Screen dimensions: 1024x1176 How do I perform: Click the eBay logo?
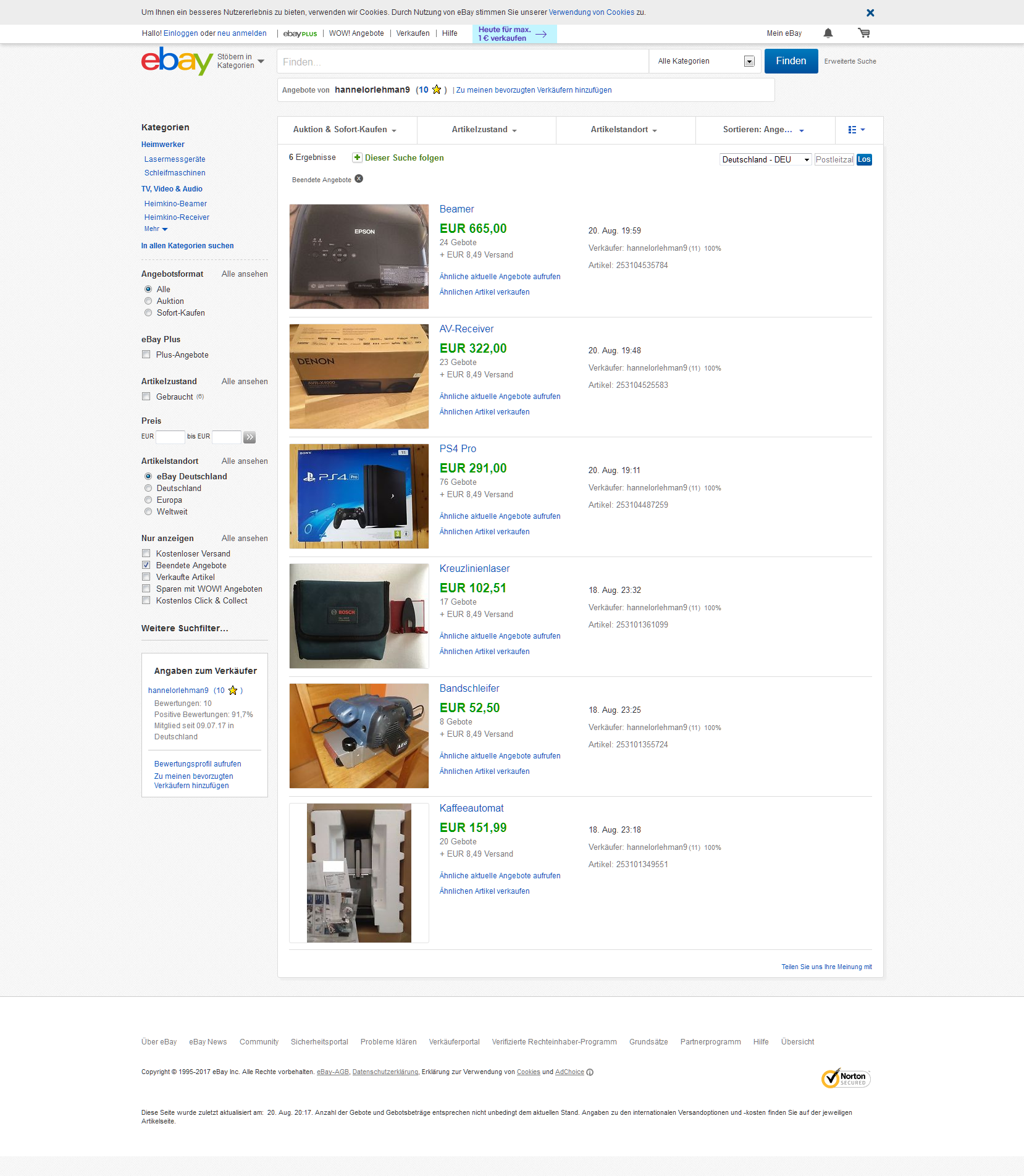pyautogui.click(x=177, y=61)
